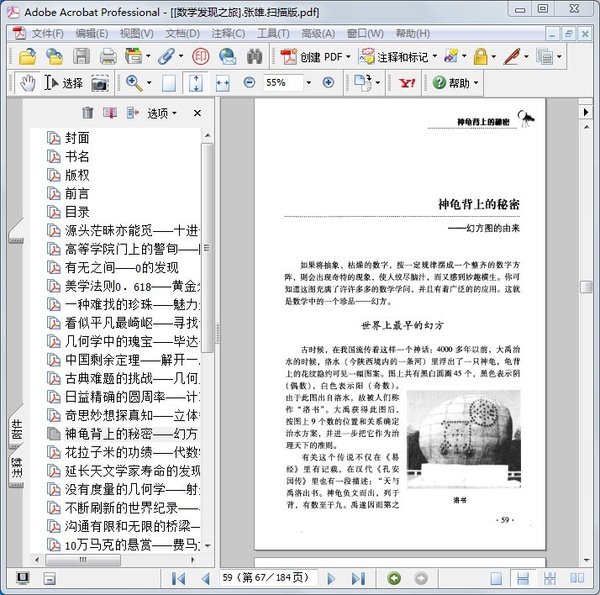
Task: Open the 目录 bookmark
Action: [77, 212]
